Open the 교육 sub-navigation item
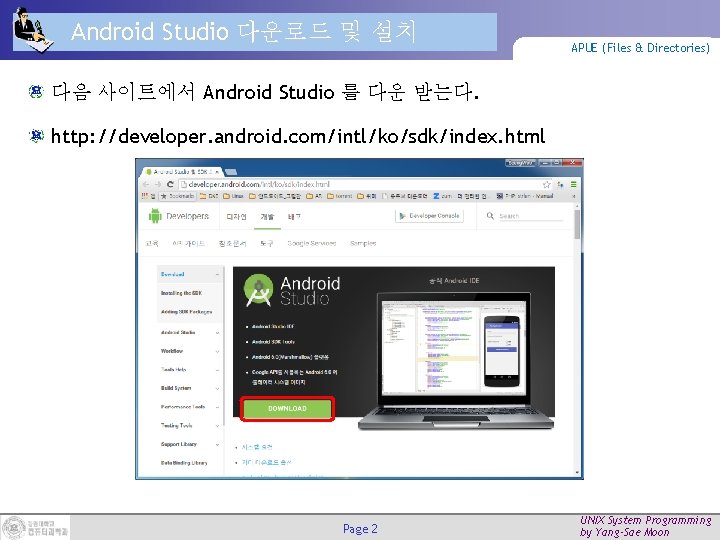This screenshot has width=720, height=540. pos(152,243)
